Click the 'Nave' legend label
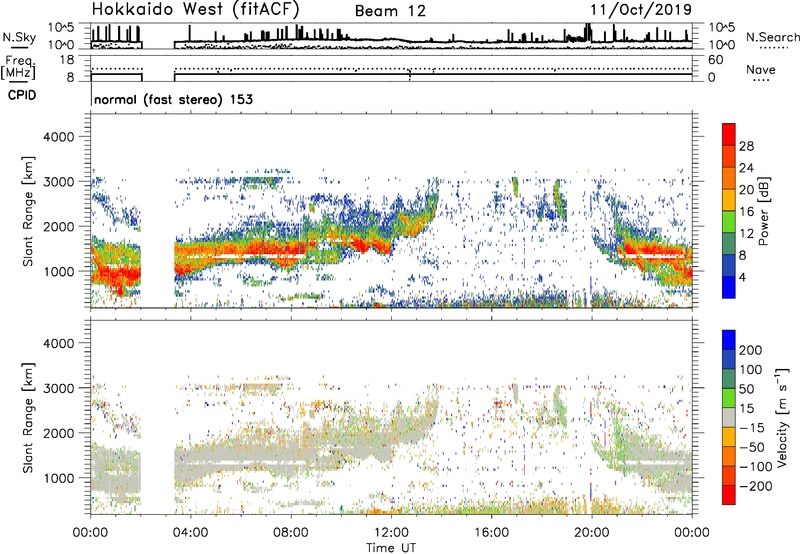The image size is (800, 554). [761, 69]
